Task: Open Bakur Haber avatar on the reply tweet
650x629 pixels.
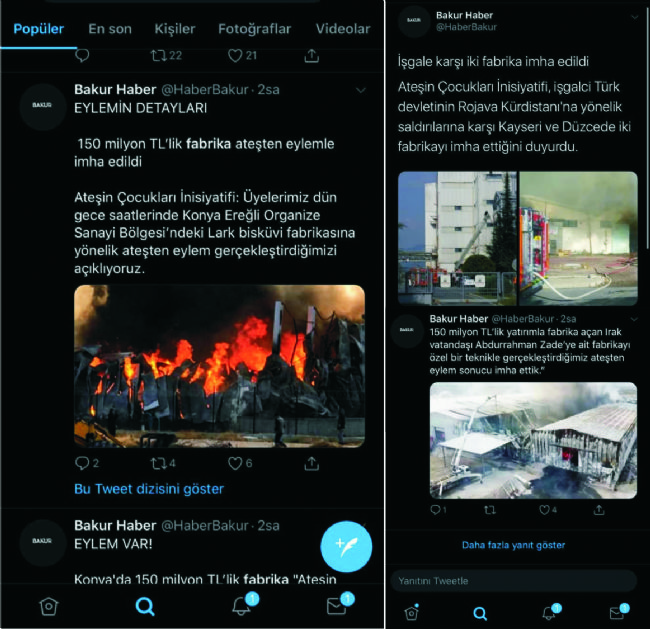Action: 407,330
